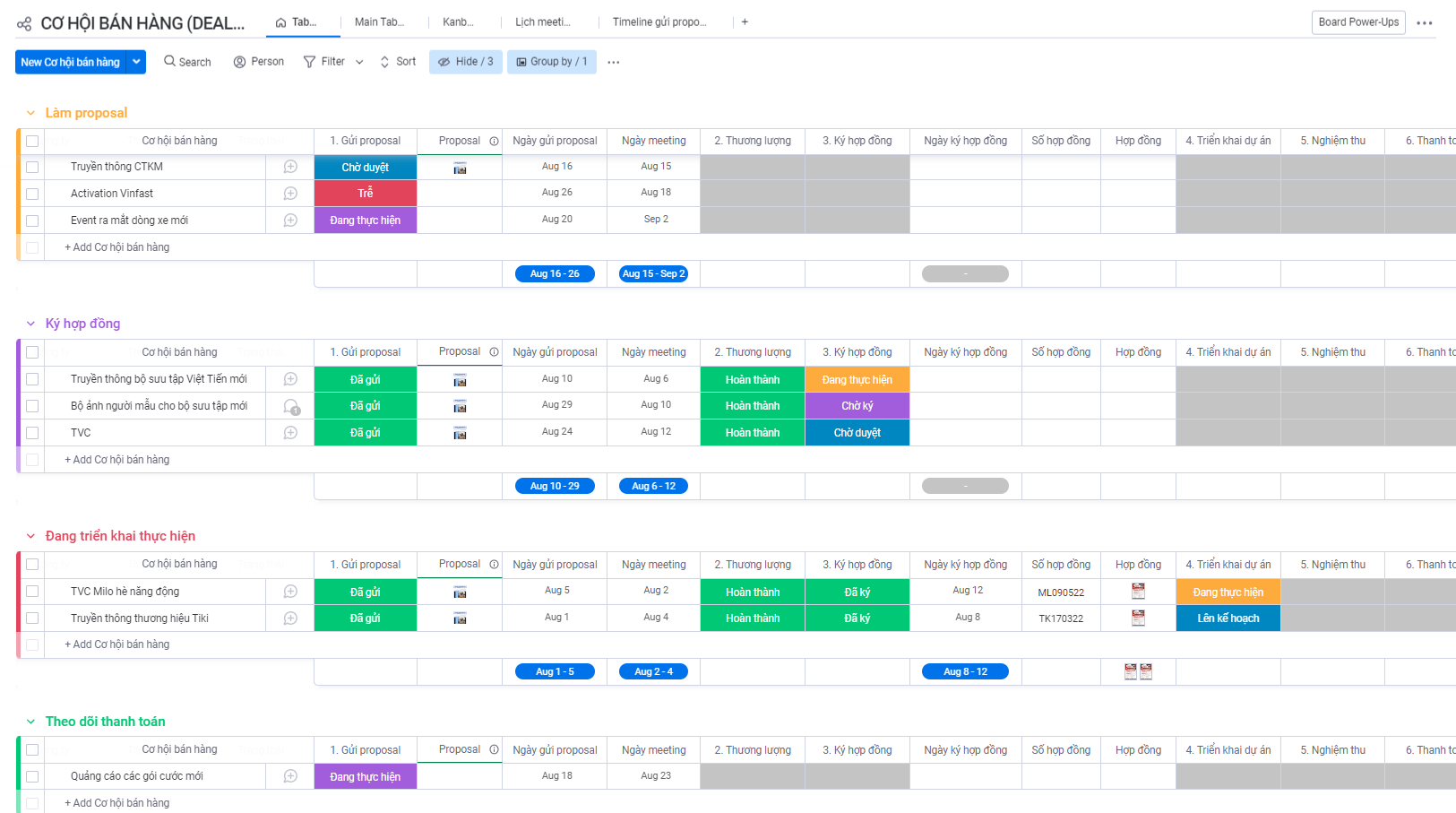The width and height of the screenshot is (1456, 813).
Task: Filter board items by Person
Action: (x=258, y=61)
